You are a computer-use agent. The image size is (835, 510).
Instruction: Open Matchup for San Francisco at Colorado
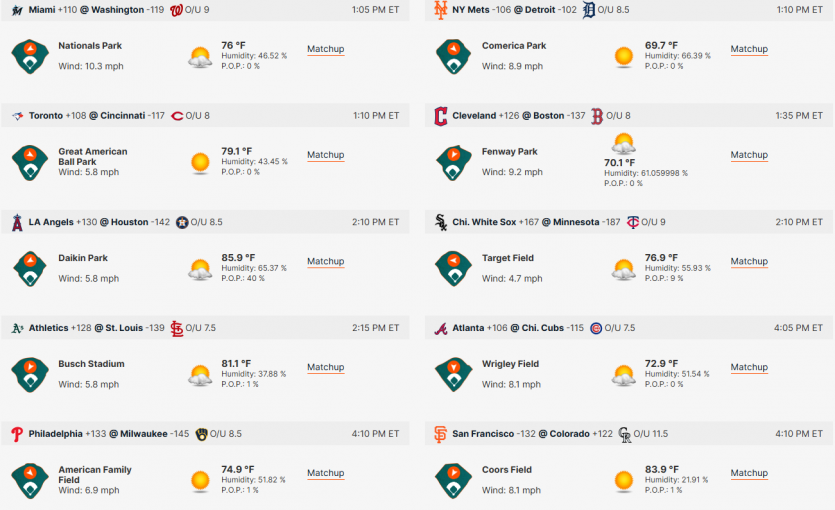(x=749, y=473)
